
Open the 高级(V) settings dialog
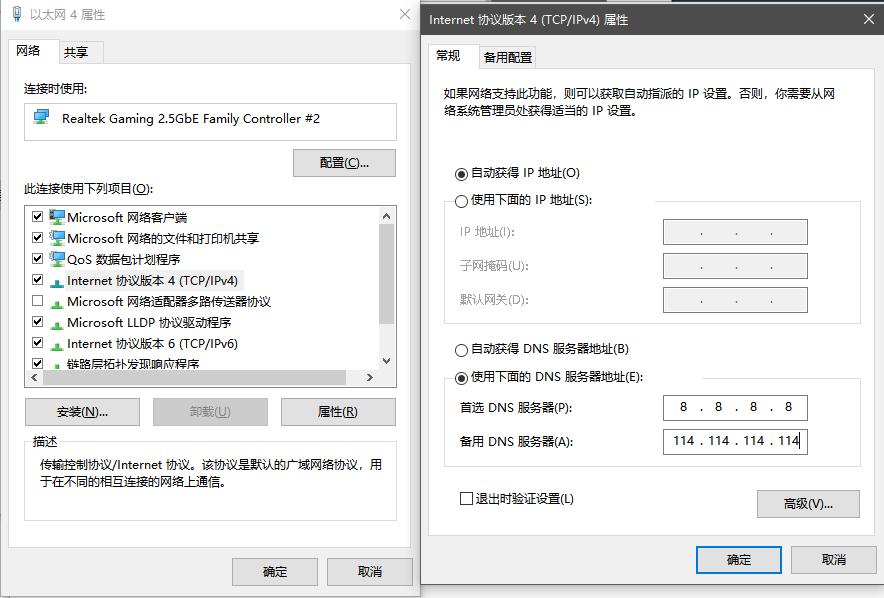(808, 504)
